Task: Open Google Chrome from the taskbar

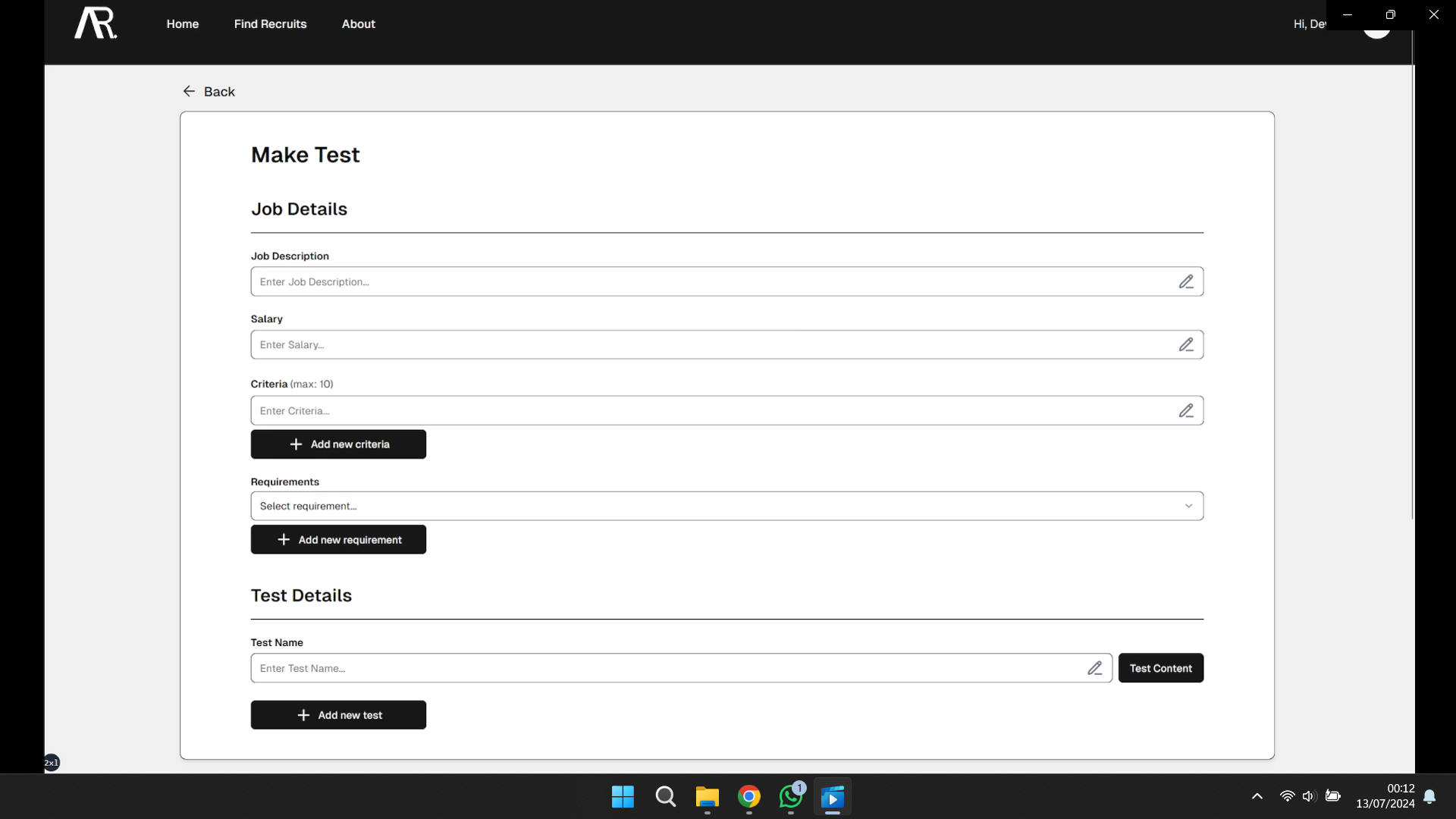Action: (748, 797)
